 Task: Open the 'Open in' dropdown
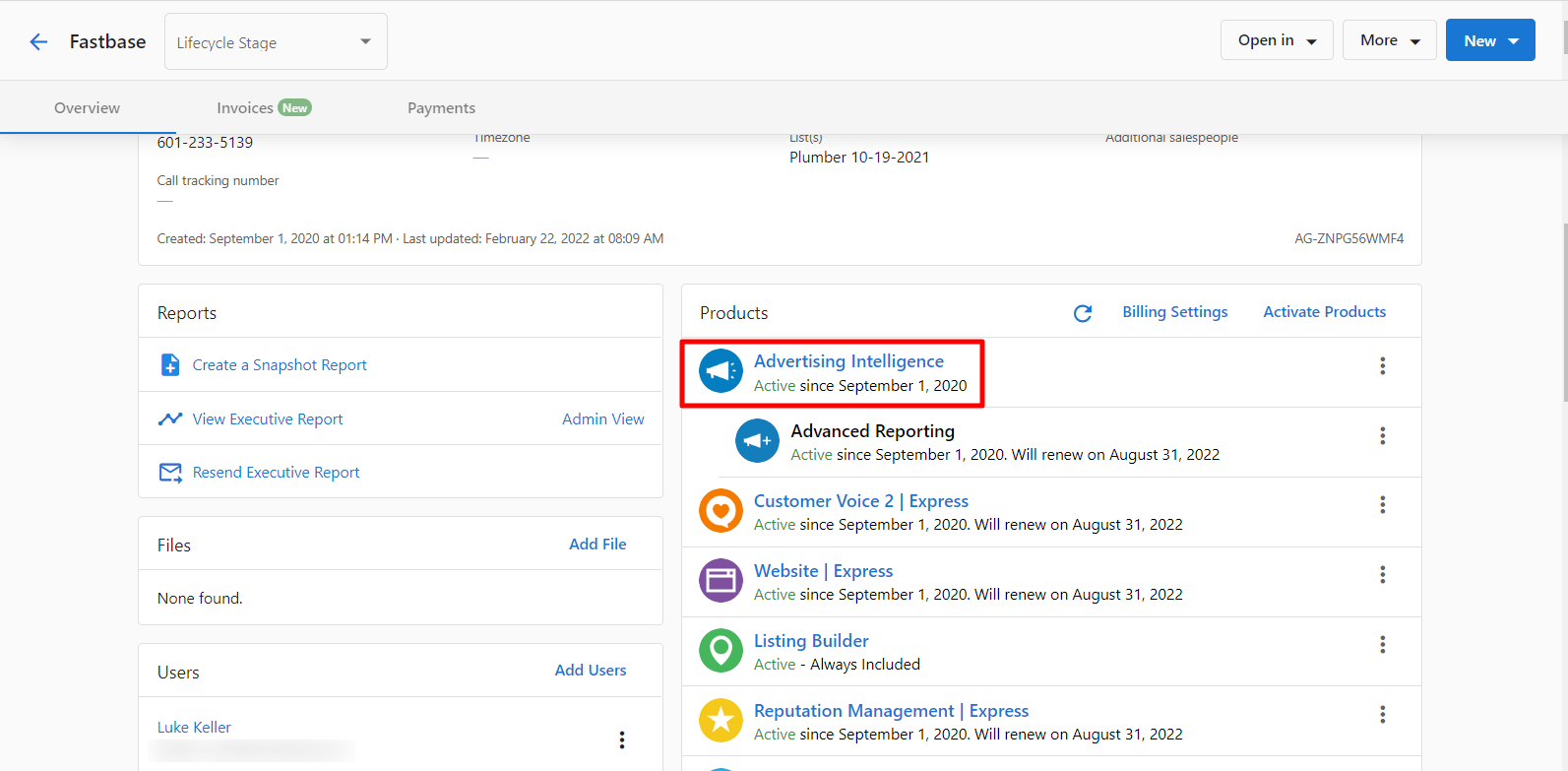point(1276,40)
